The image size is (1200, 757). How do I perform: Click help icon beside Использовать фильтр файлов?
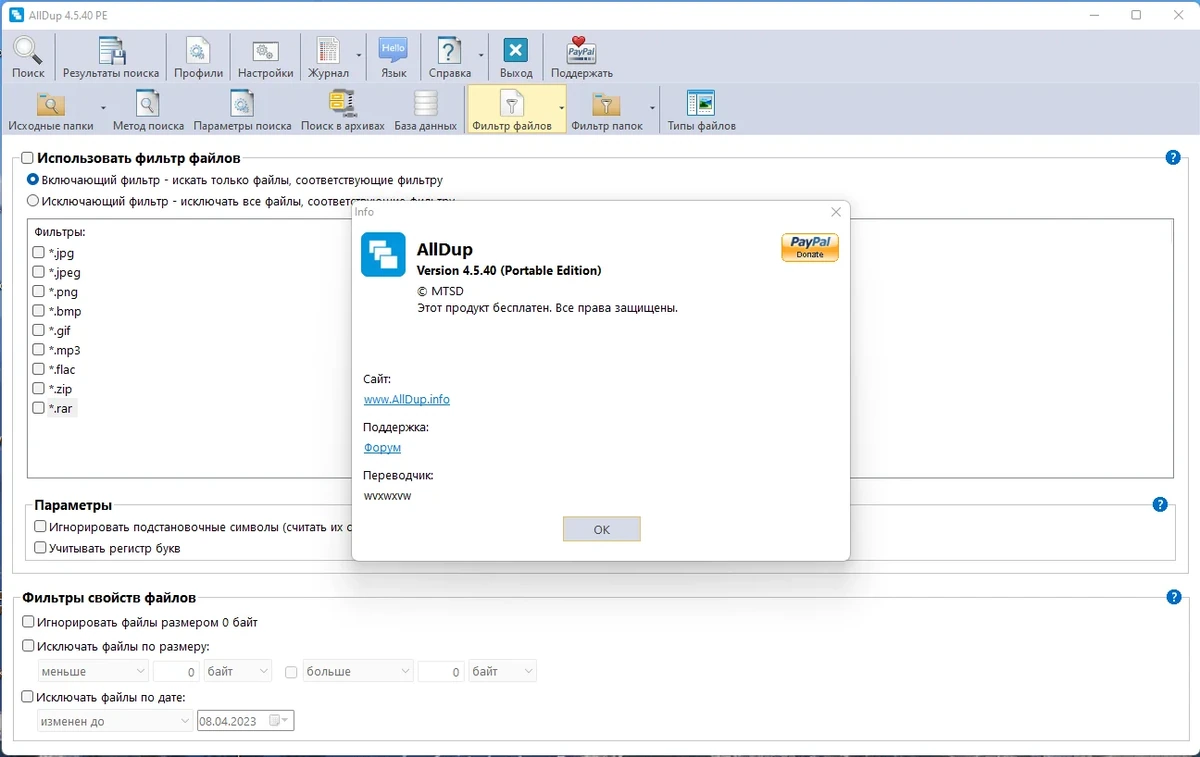[x=1173, y=157]
